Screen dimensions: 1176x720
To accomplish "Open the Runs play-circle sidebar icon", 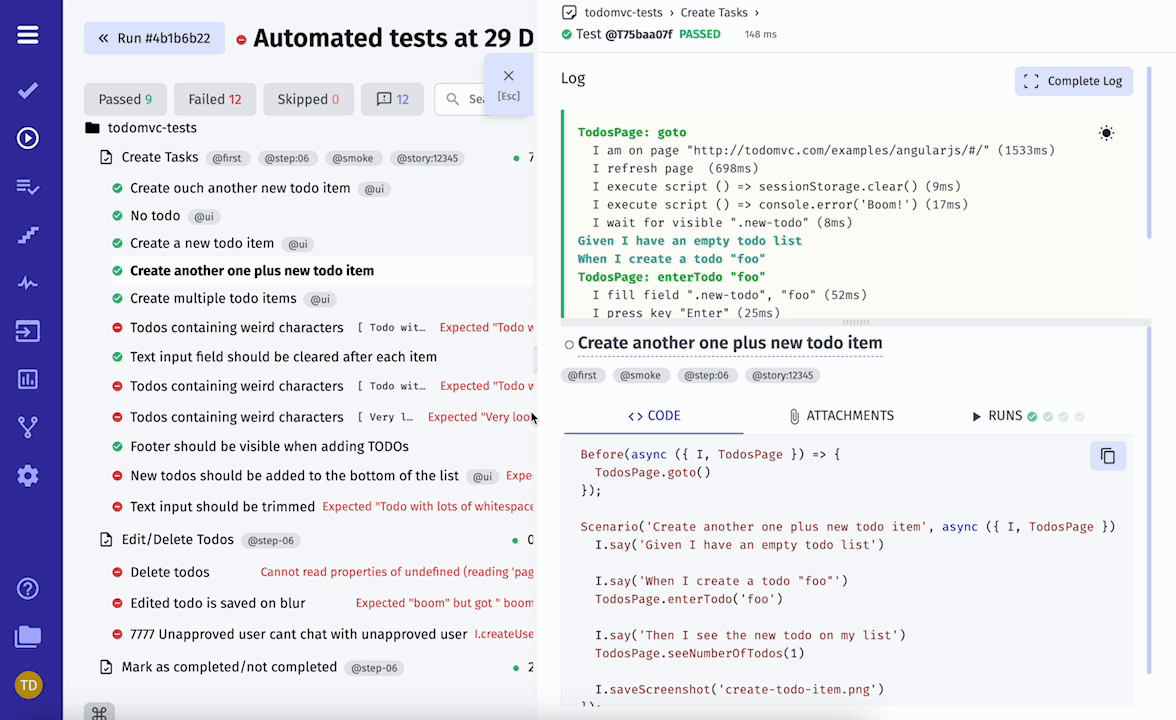I will pyautogui.click(x=28, y=138).
